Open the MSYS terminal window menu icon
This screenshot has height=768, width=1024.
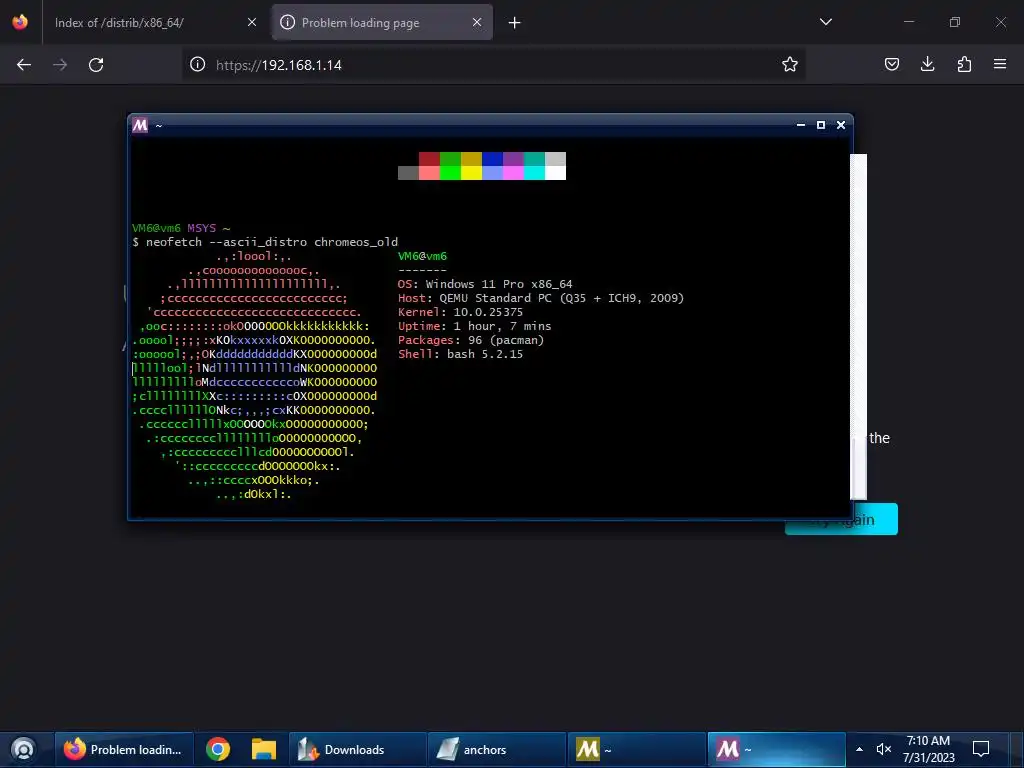(x=140, y=125)
